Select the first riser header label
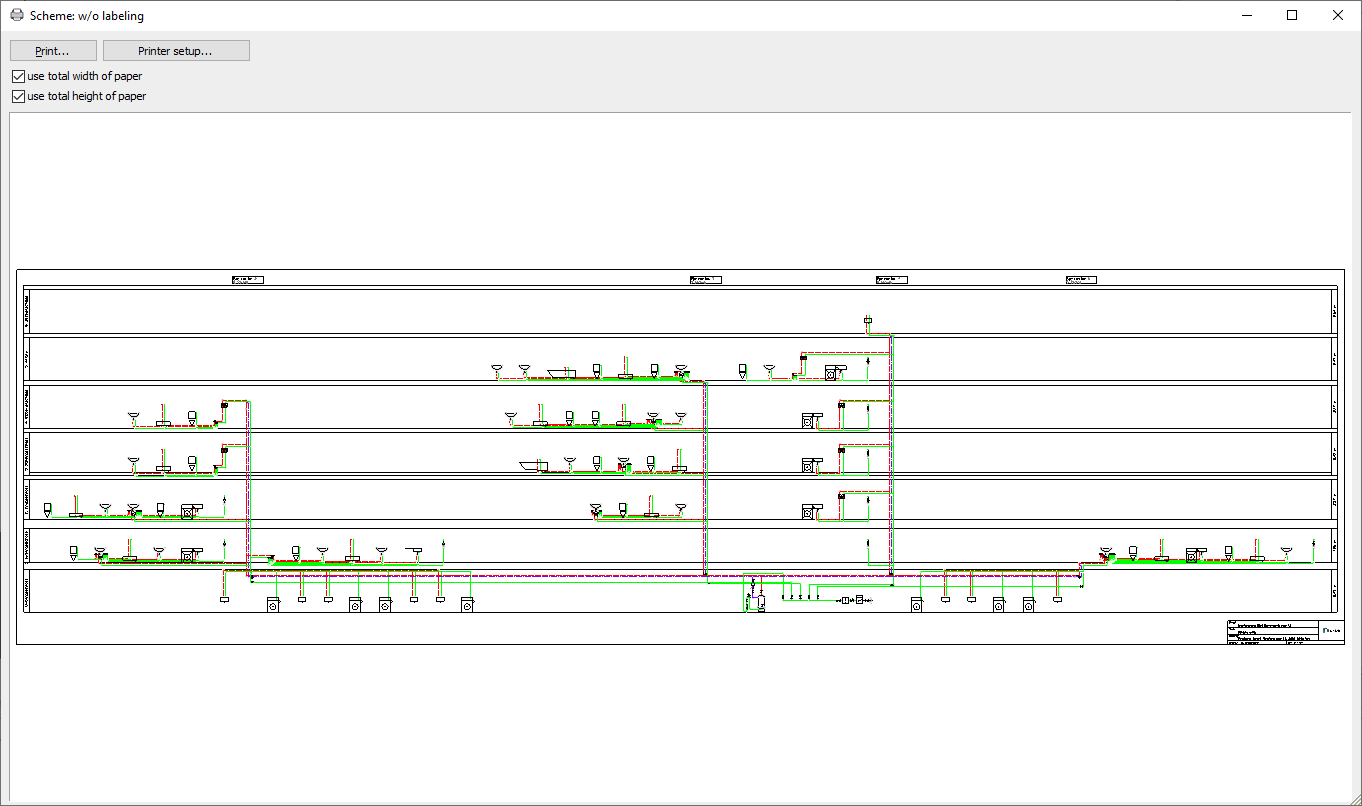The image size is (1362, 806). (247, 280)
